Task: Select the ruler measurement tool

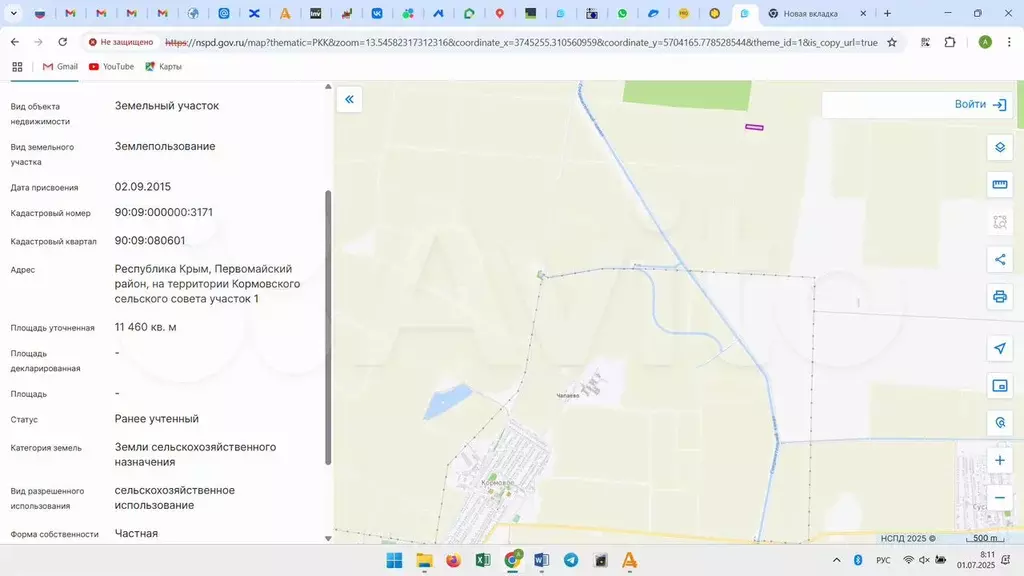Action: point(1000,185)
